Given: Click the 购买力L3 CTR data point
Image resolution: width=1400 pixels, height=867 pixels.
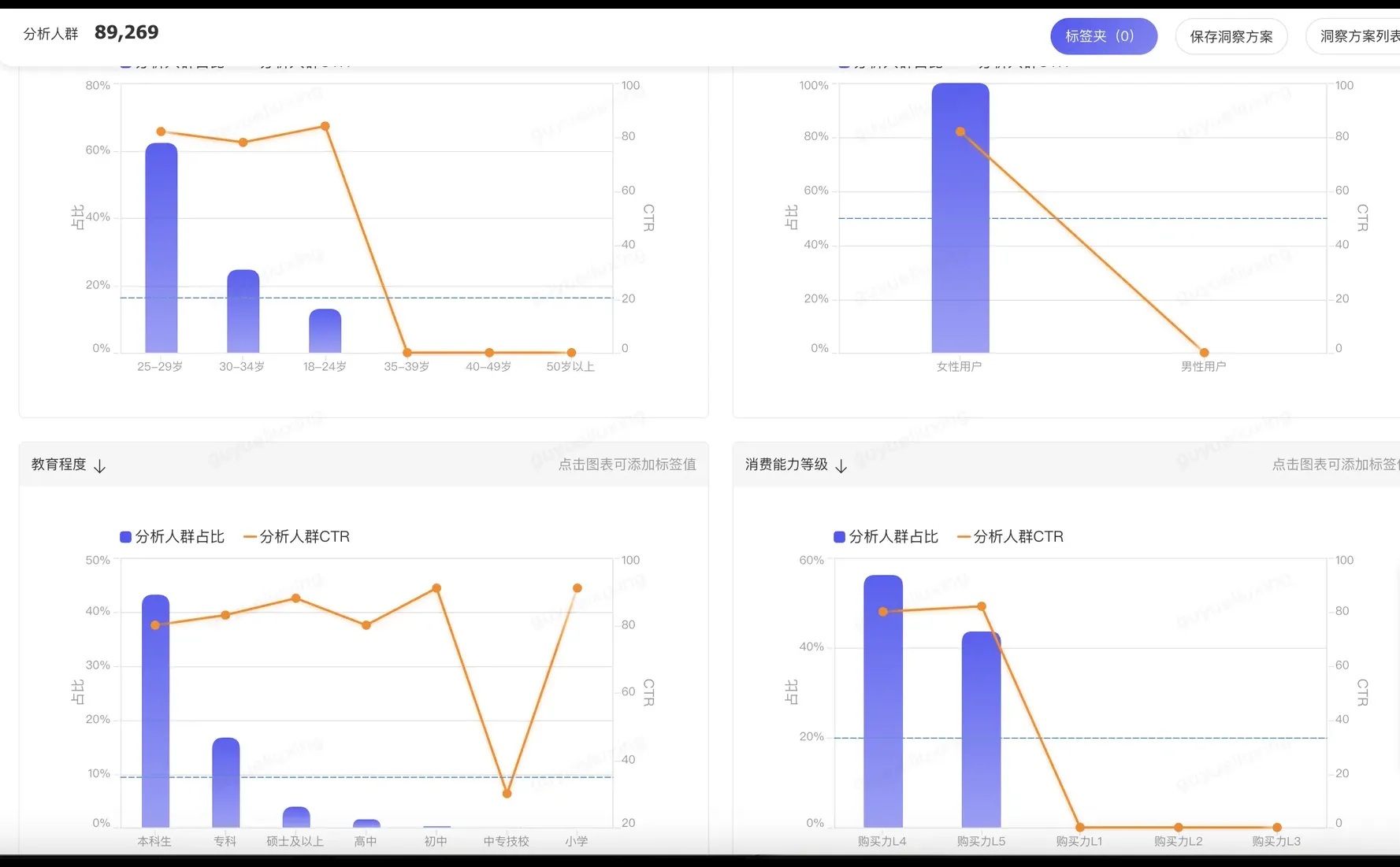Looking at the screenshot, I should [1276, 827].
